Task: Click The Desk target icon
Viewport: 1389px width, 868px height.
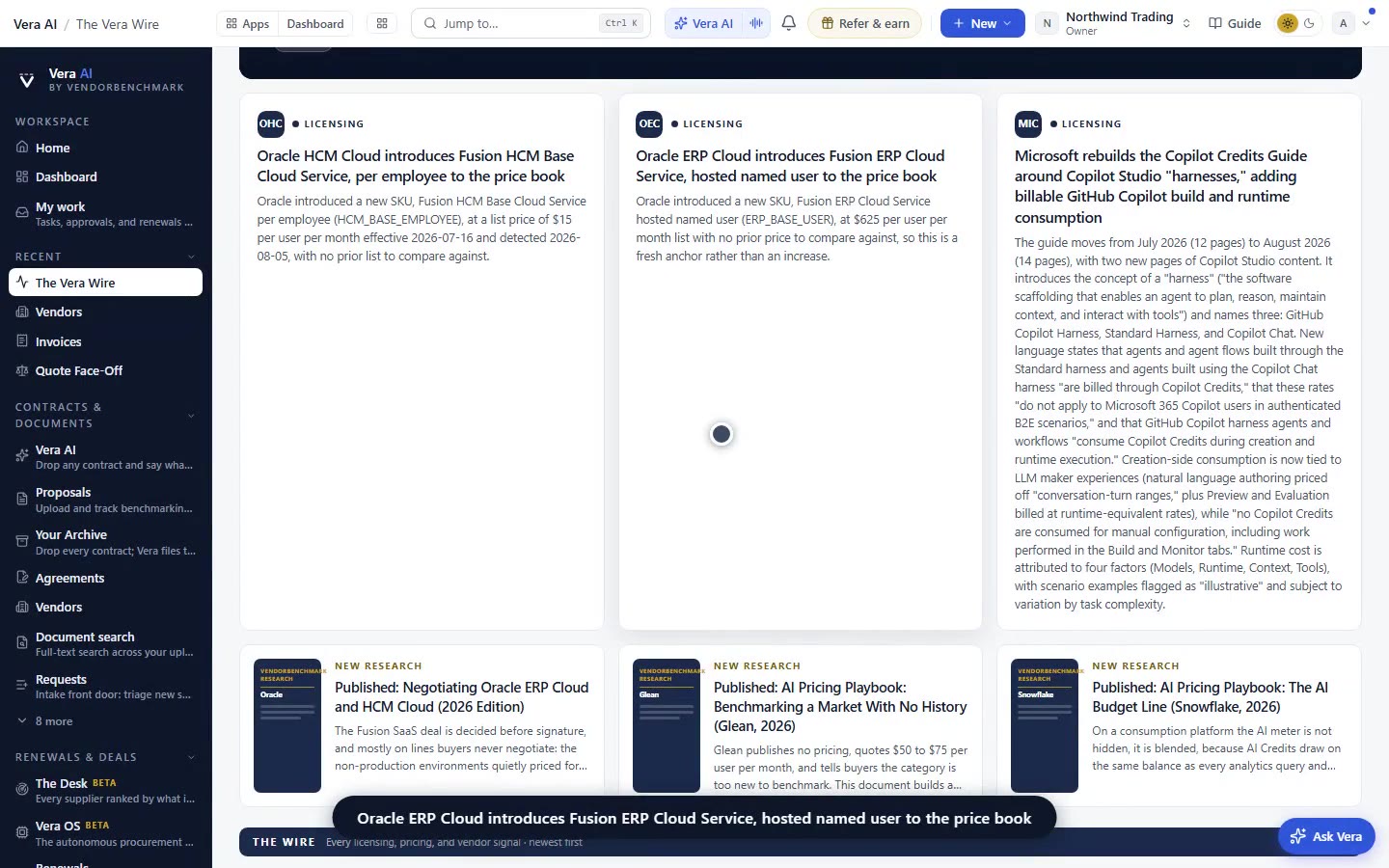Action: click(22, 790)
